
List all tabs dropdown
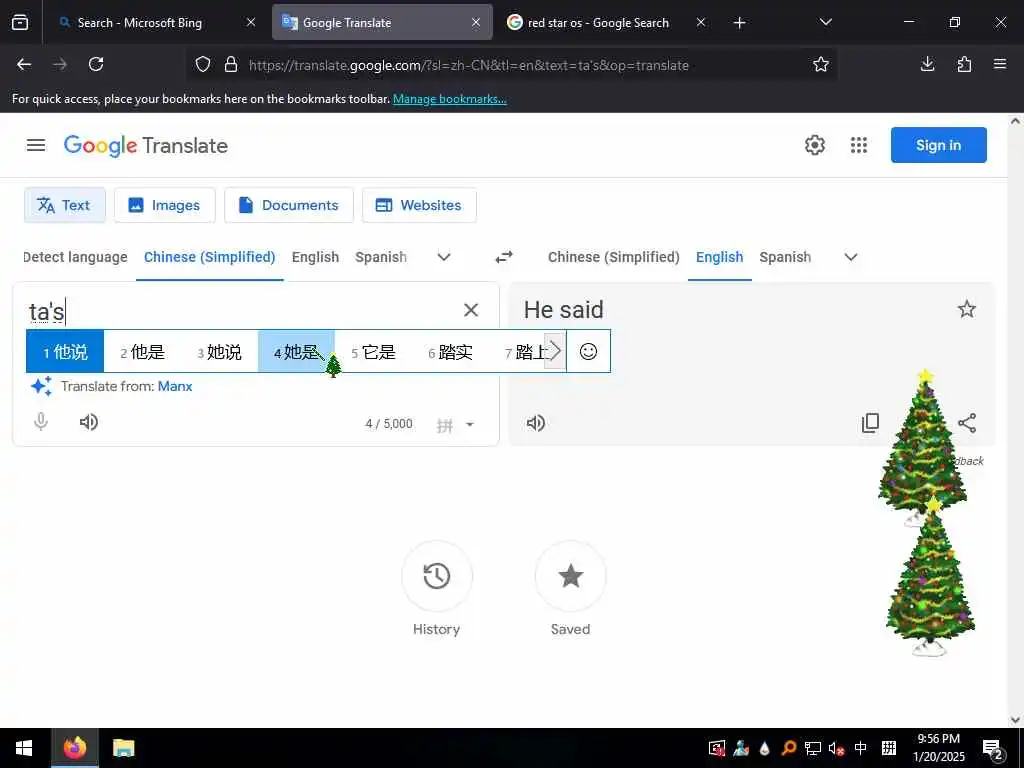click(825, 22)
